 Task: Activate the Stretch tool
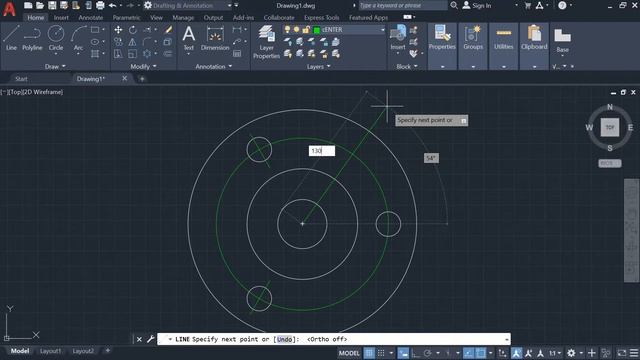click(x=118, y=53)
